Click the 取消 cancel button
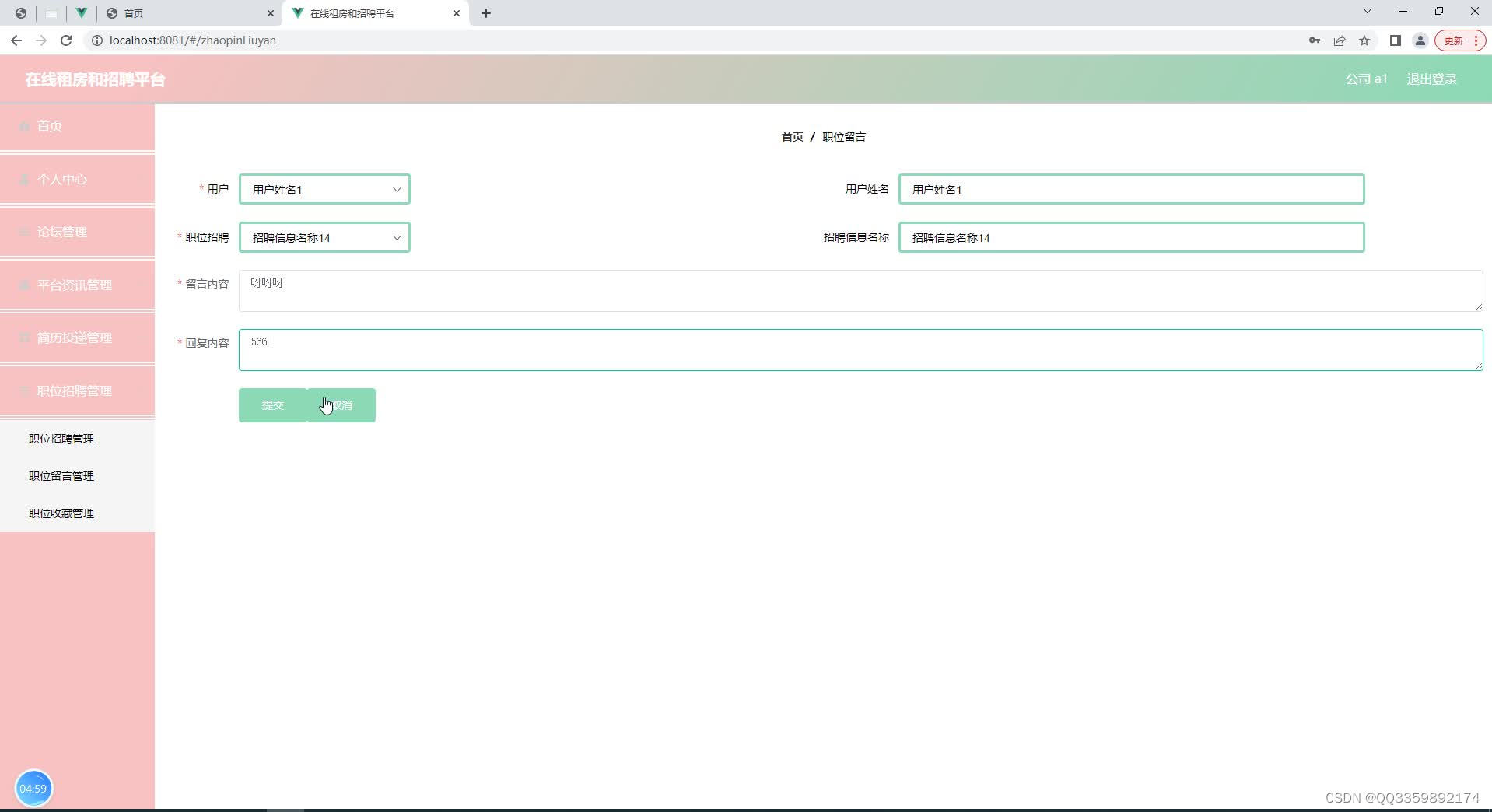This screenshot has height=812, width=1492. (341, 405)
